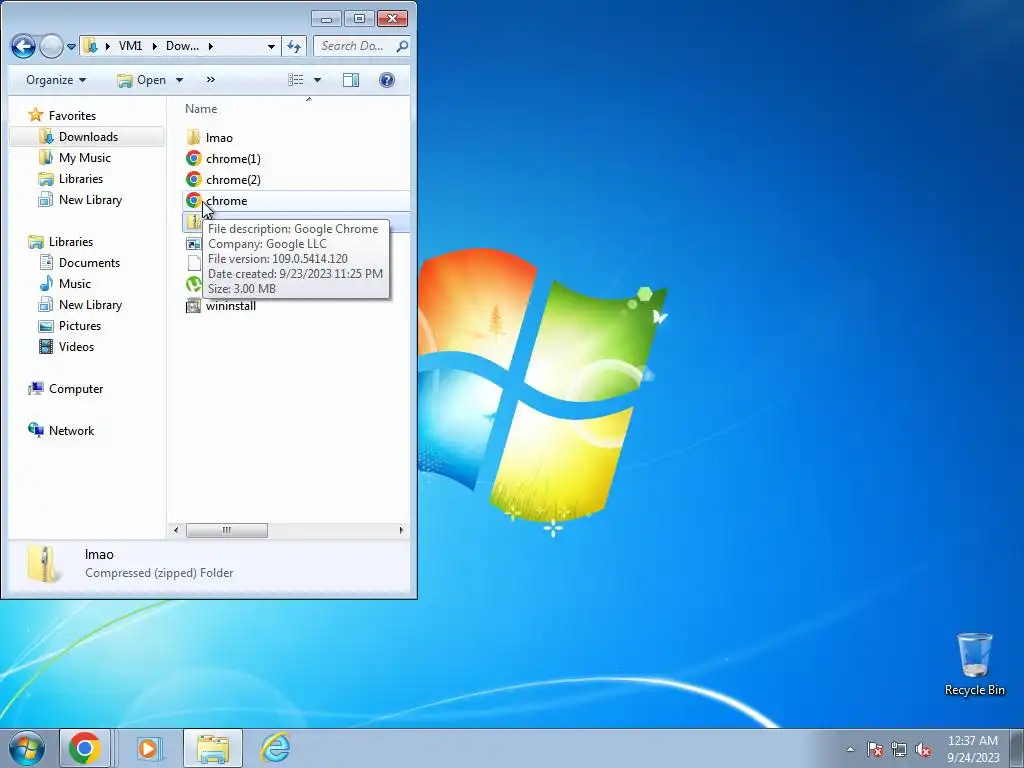Show hidden tray icons arrow

pyautogui.click(x=850, y=749)
